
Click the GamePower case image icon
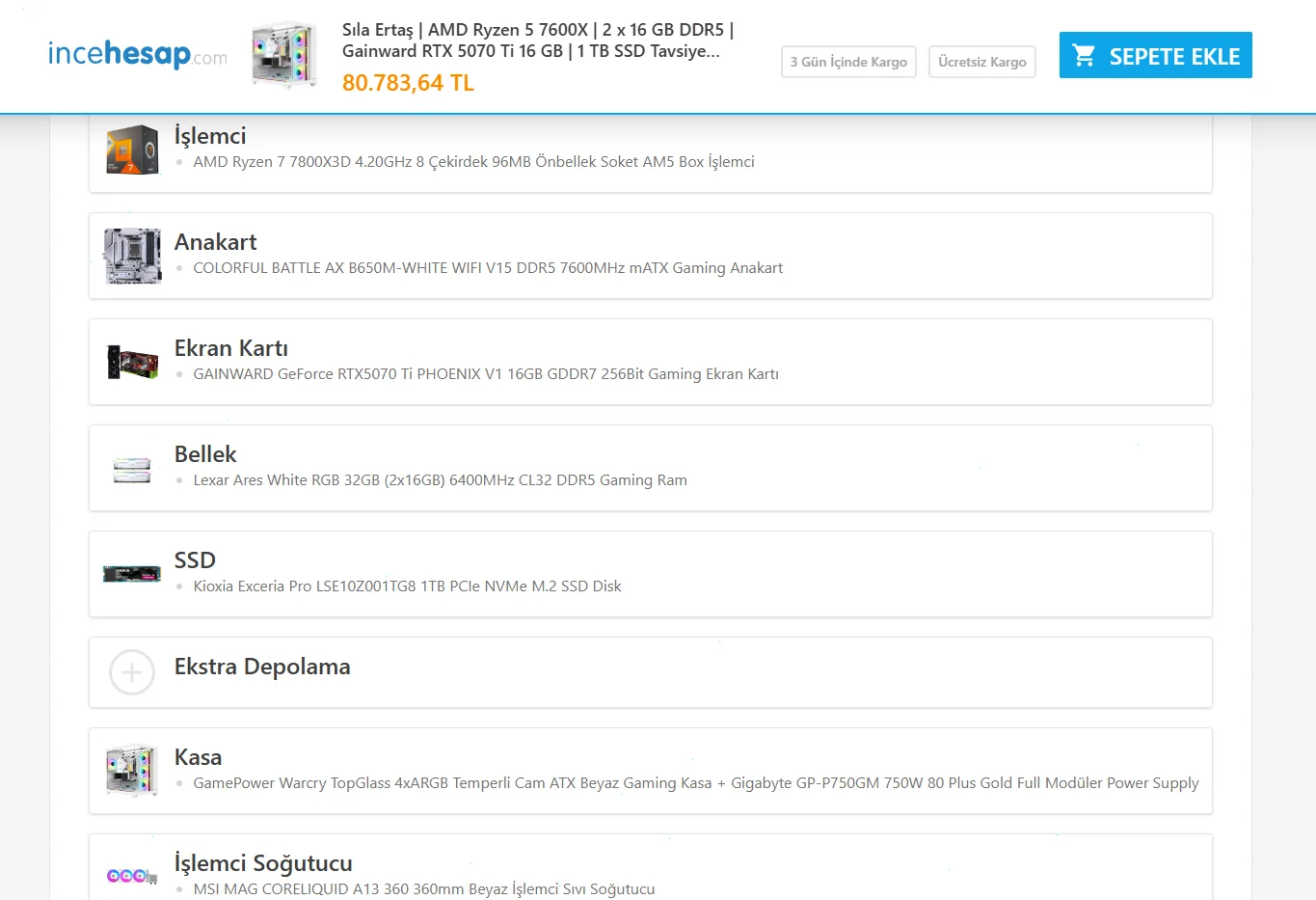[132, 771]
